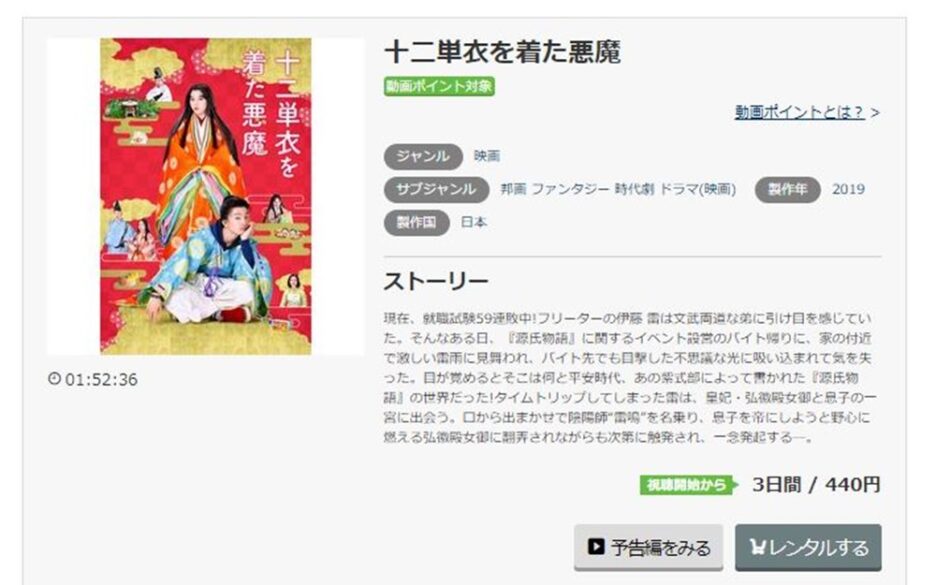Click the 製作年 label pill
This screenshot has height=585, width=936.
click(787, 190)
